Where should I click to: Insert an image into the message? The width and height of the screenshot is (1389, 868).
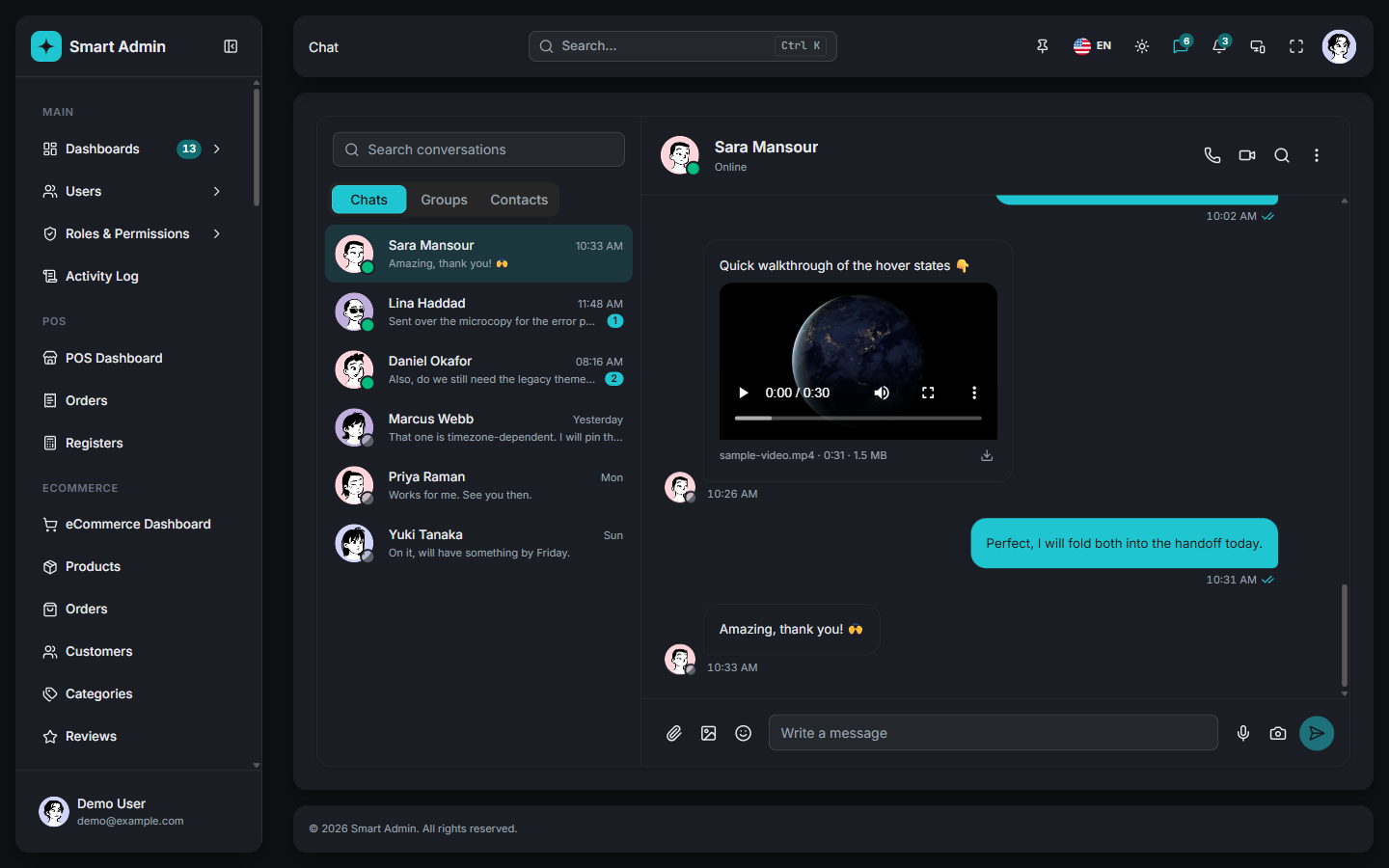(x=709, y=733)
